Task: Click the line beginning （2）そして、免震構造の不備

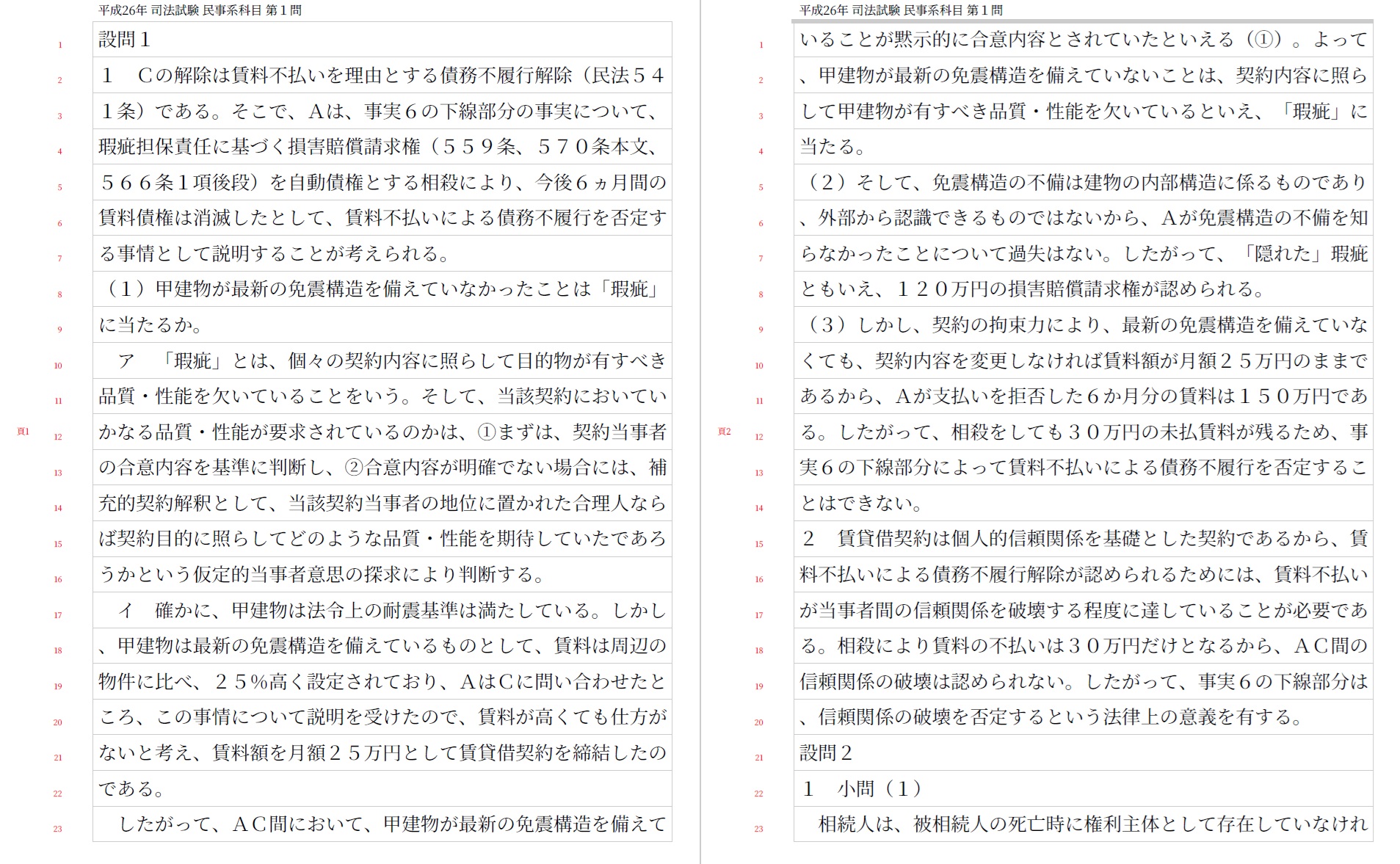Action: 1083,182
